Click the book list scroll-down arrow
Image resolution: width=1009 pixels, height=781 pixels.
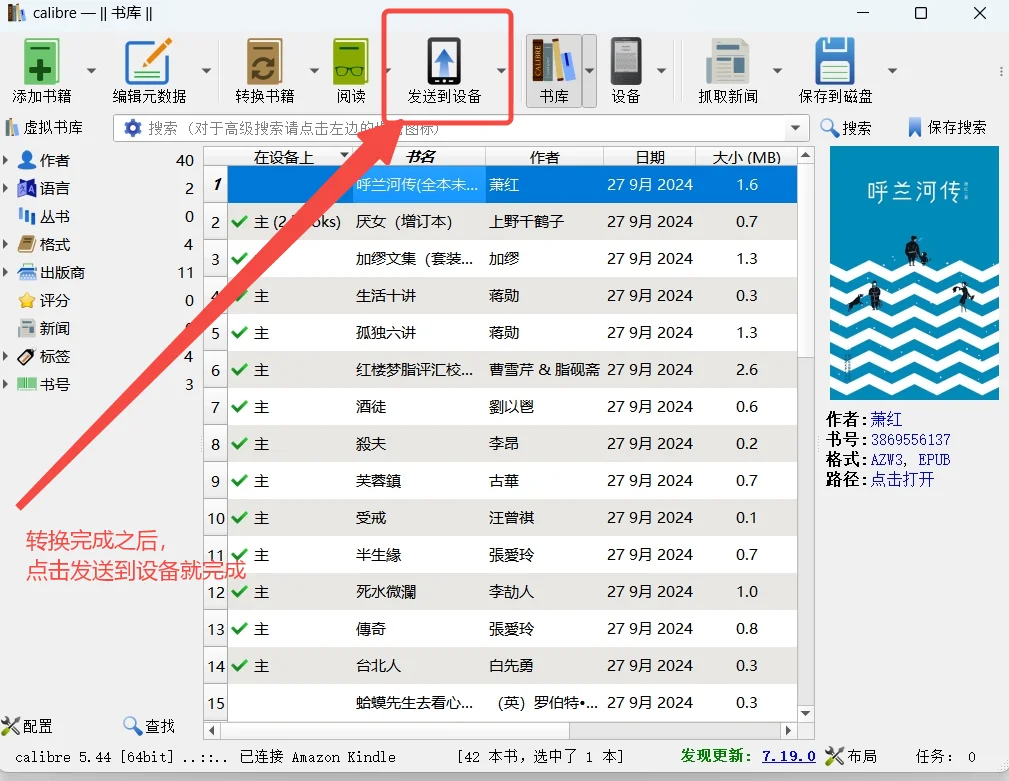806,713
